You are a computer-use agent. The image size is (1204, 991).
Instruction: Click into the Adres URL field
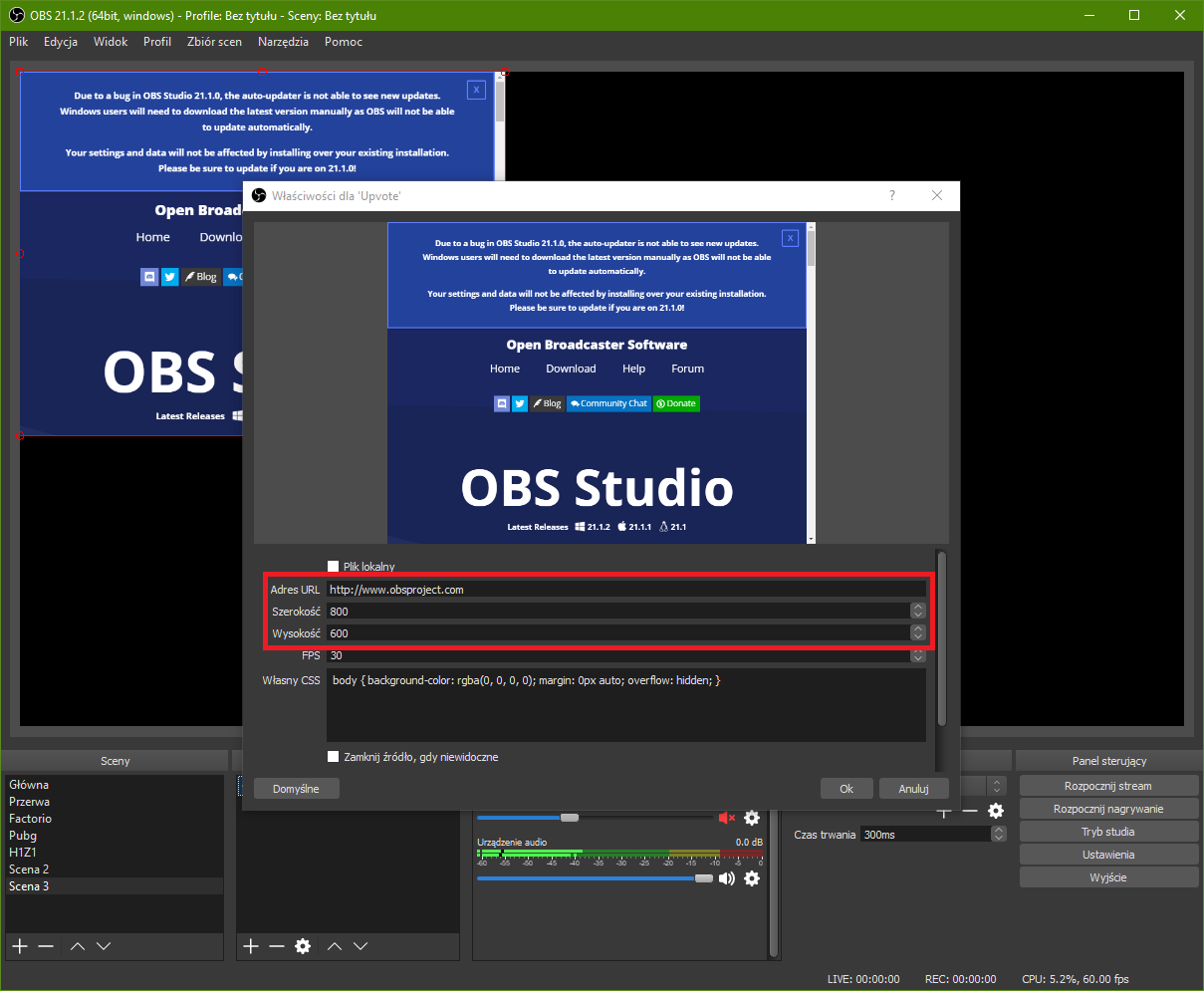[x=625, y=590]
